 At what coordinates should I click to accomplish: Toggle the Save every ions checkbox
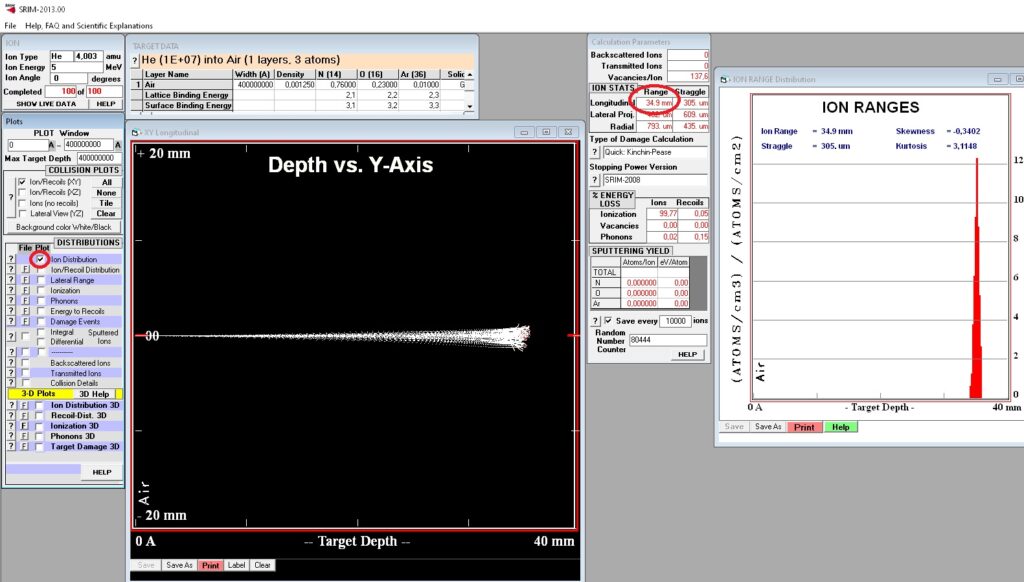pos(608,321)
